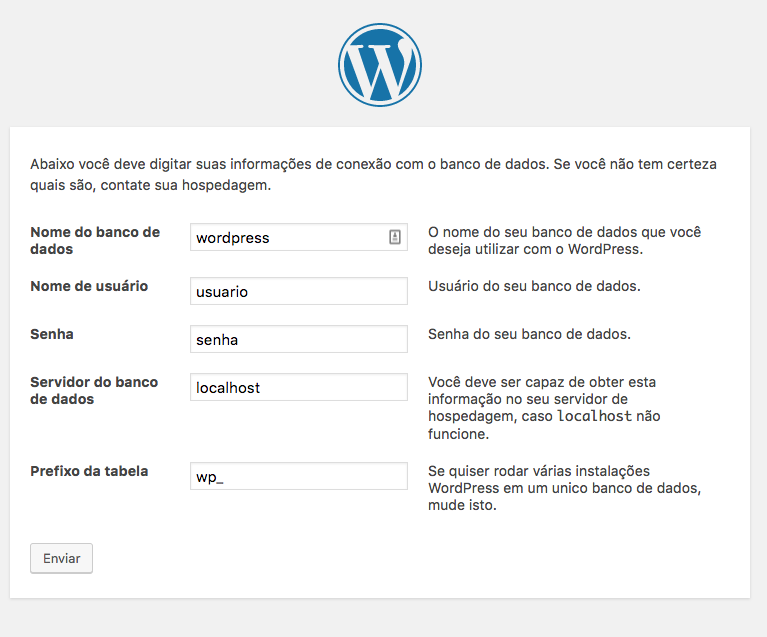Click description 'Senha do seu banco de dados.'
The height and width of the screenshot is (637, 767).
click(x=529, y=334)
